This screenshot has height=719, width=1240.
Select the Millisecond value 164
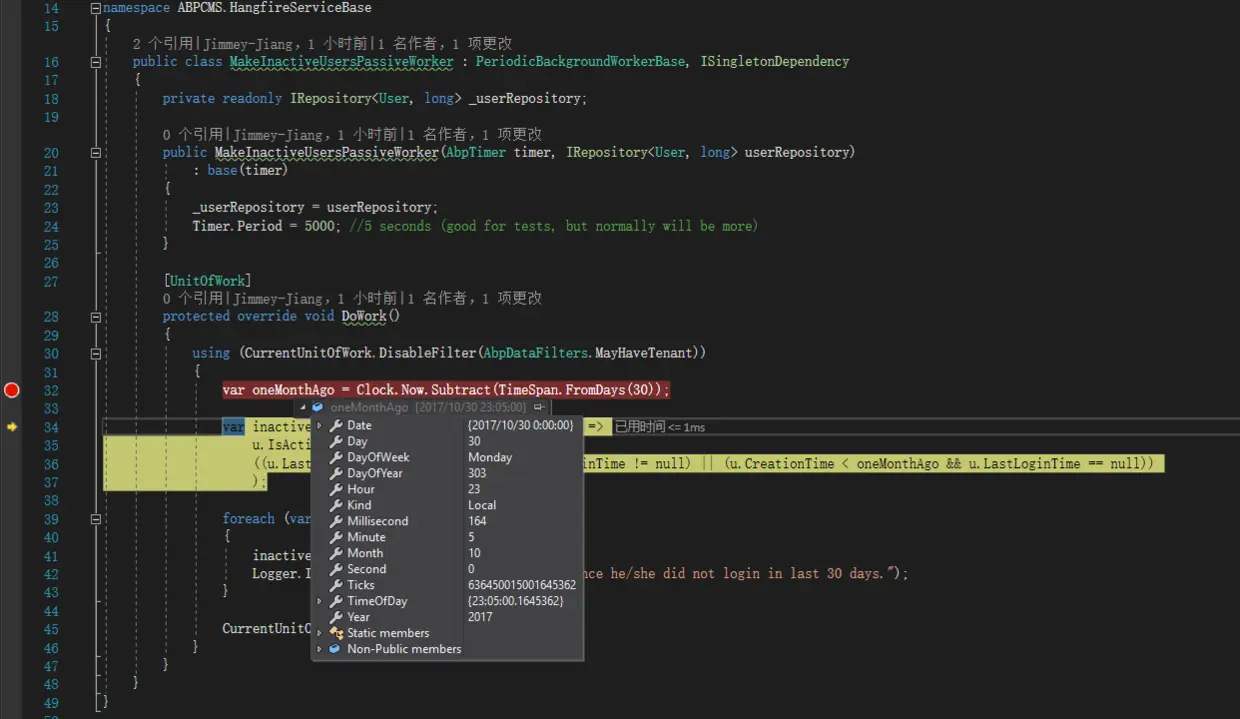click(x=477, y=521)
